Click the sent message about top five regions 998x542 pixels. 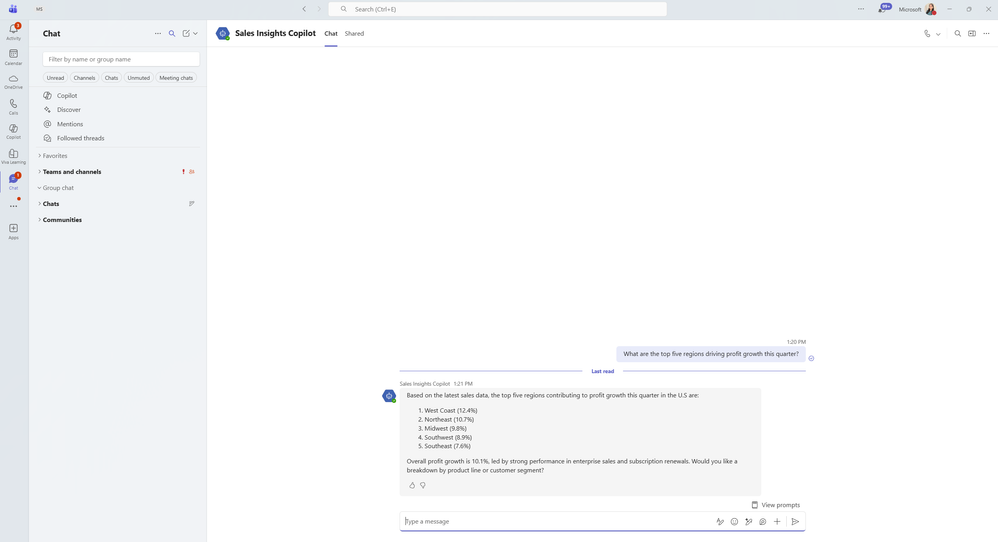pos(711,354)
